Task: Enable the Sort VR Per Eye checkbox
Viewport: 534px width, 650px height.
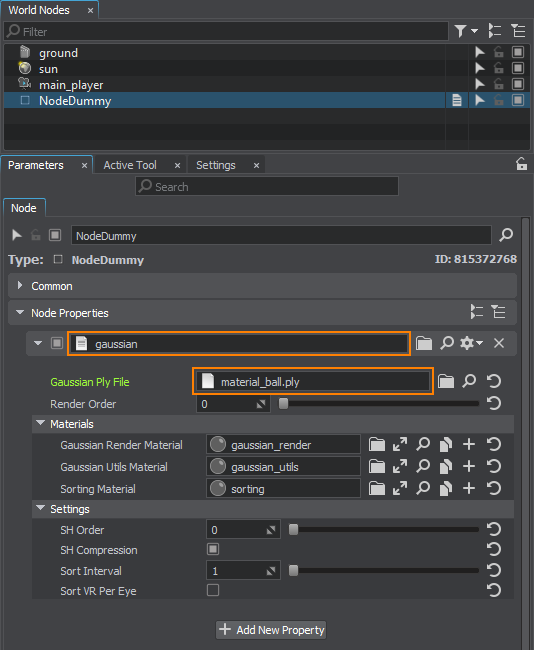Action: coord(213,590)
